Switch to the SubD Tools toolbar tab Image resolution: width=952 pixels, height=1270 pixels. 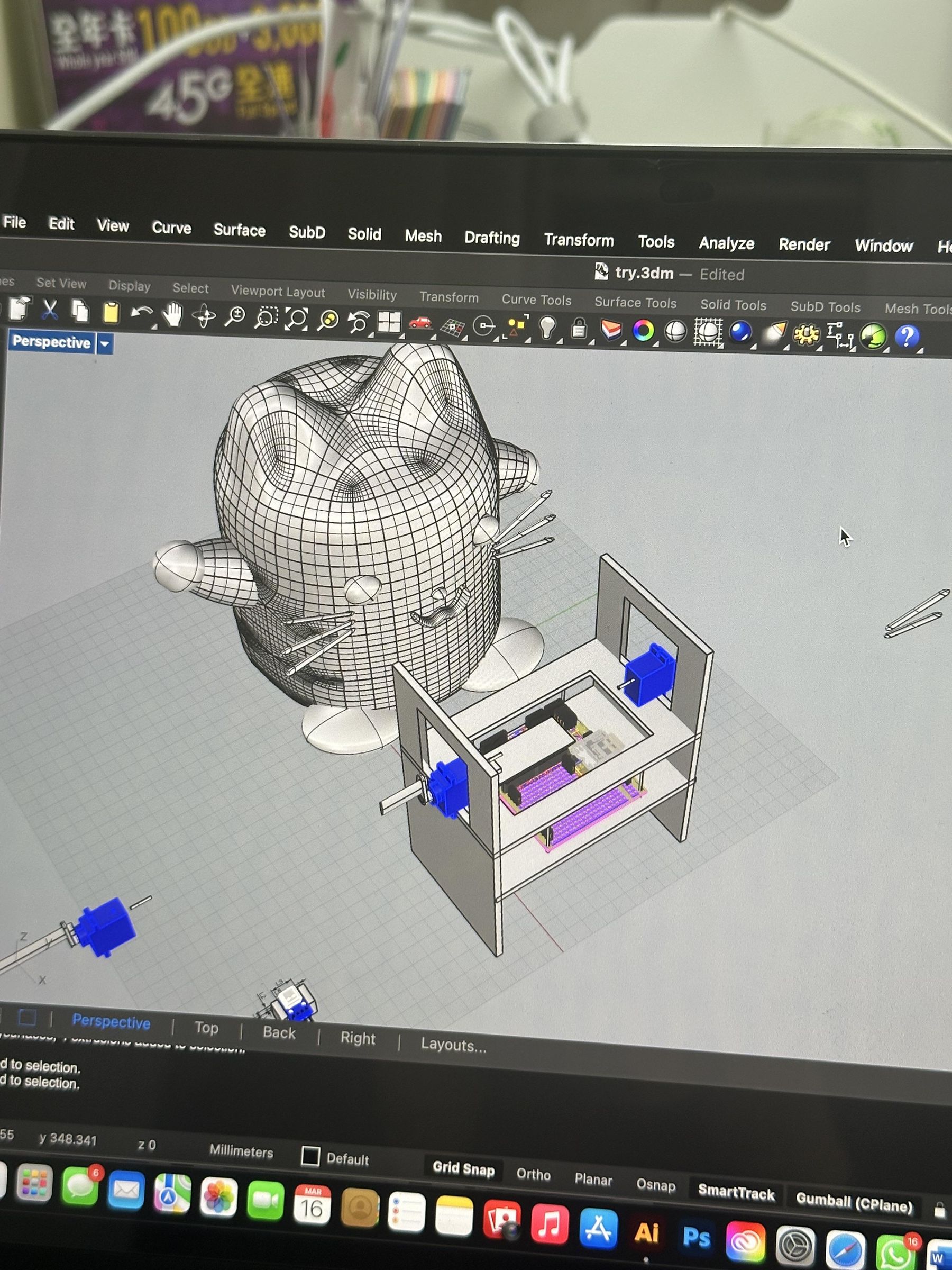[x=825, y=307]
